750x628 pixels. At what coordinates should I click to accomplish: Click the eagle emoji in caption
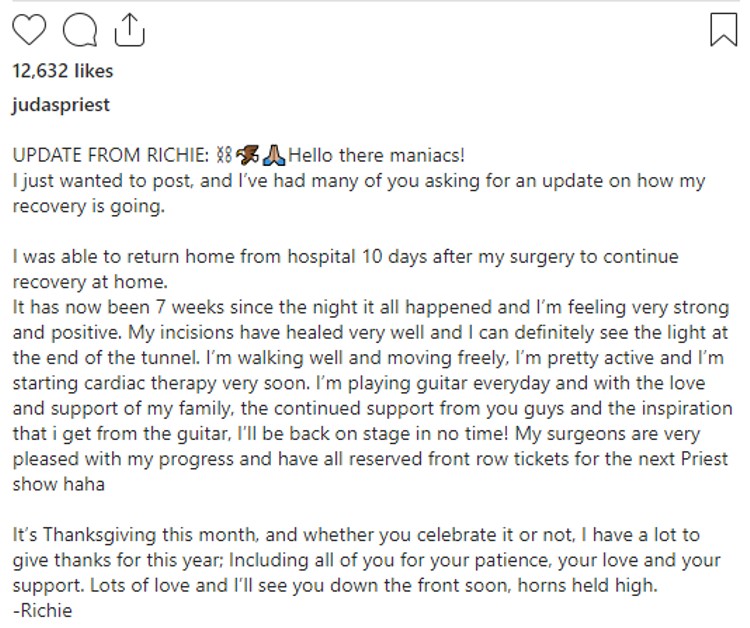click(x=247, y=155)
